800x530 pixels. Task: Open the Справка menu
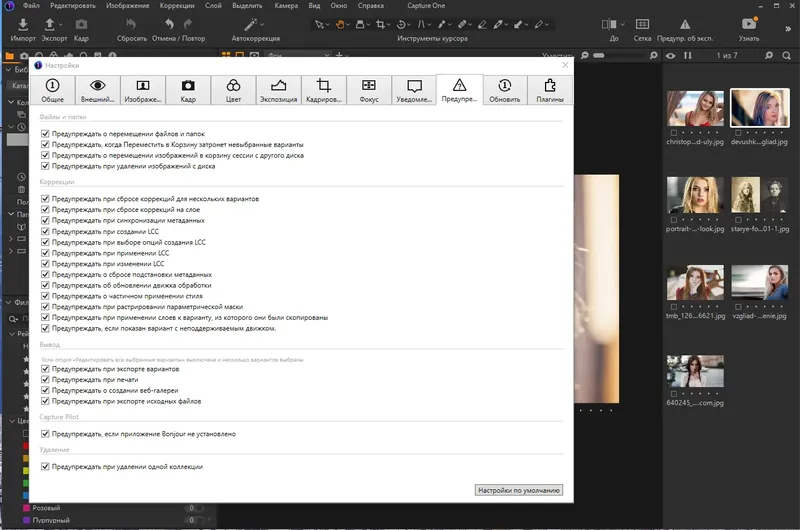pyautogui.click(x=371, y=6)
